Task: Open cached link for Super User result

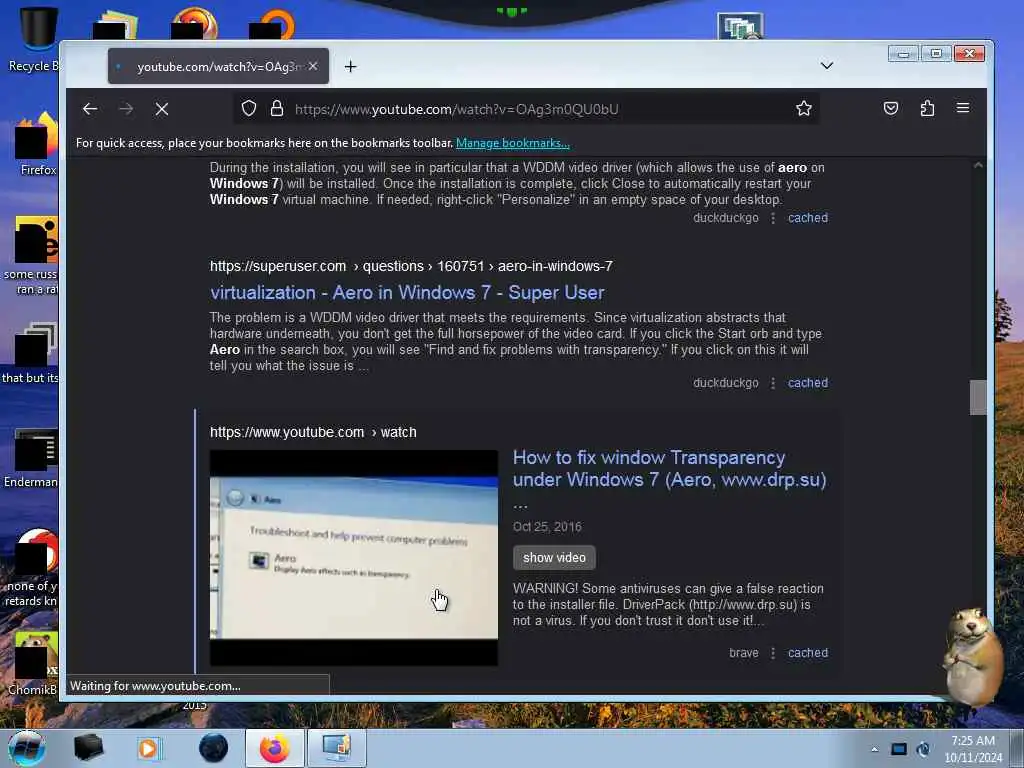Action: (808, 383)
